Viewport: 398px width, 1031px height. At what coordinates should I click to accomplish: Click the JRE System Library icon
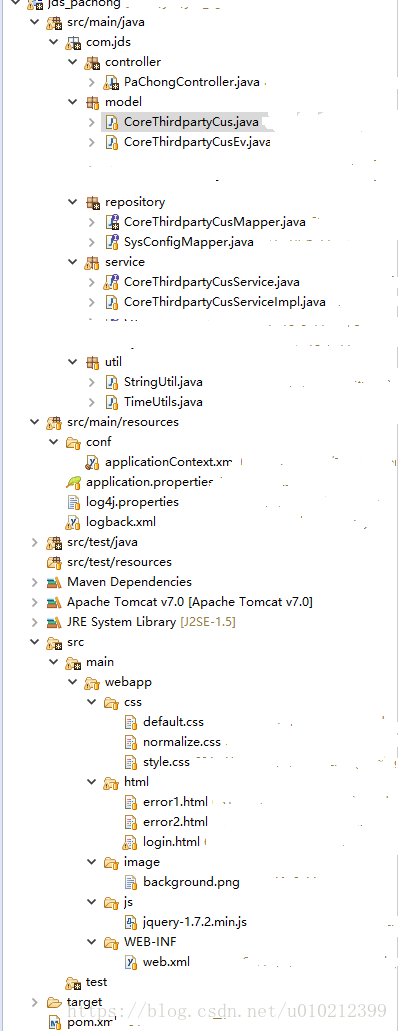click(53, 622)
